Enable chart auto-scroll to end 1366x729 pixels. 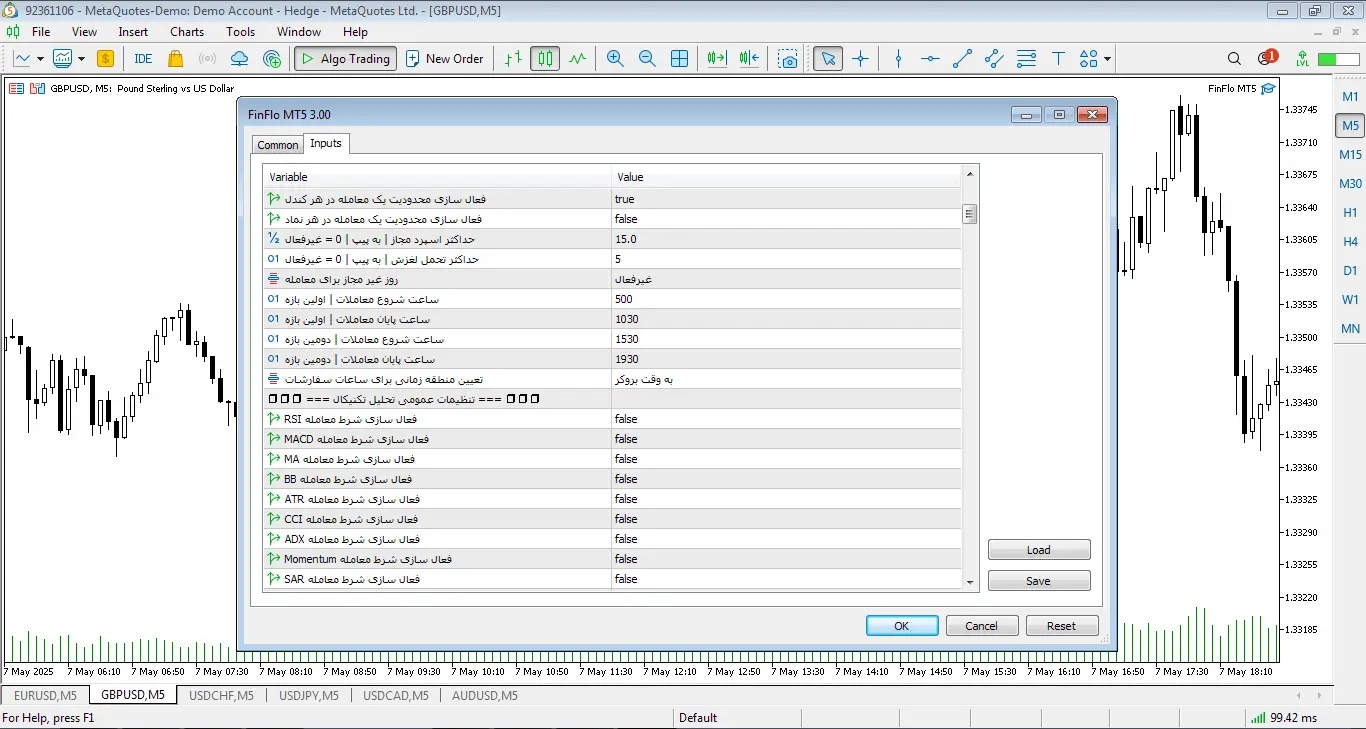click(717, 59)
